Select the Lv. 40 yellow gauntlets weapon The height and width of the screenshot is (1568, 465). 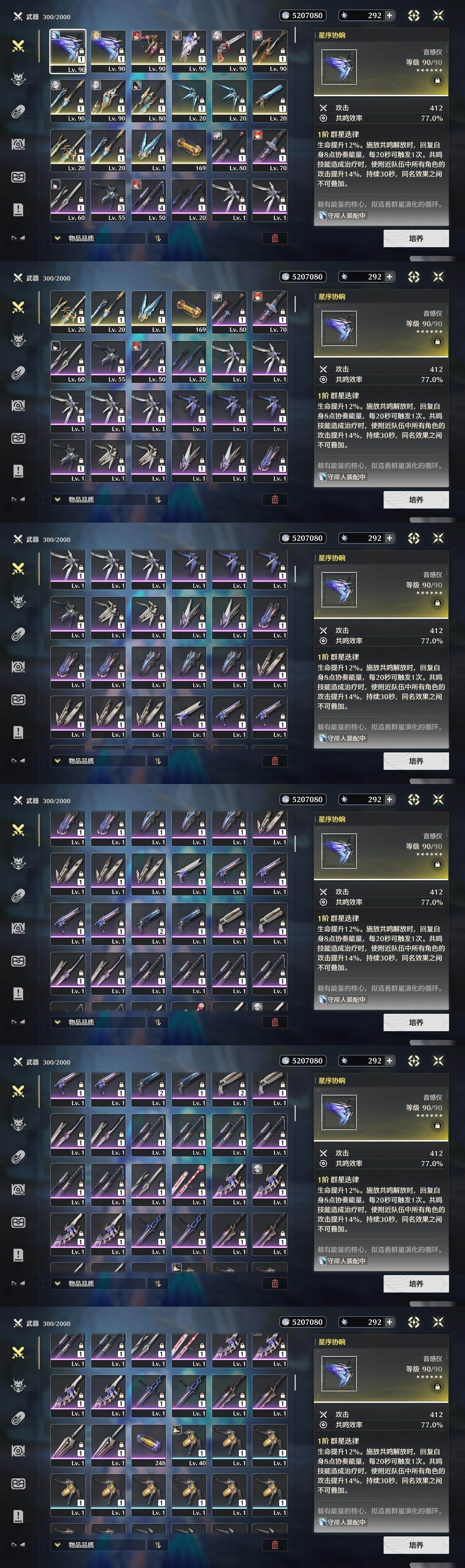coord(189,1445)
